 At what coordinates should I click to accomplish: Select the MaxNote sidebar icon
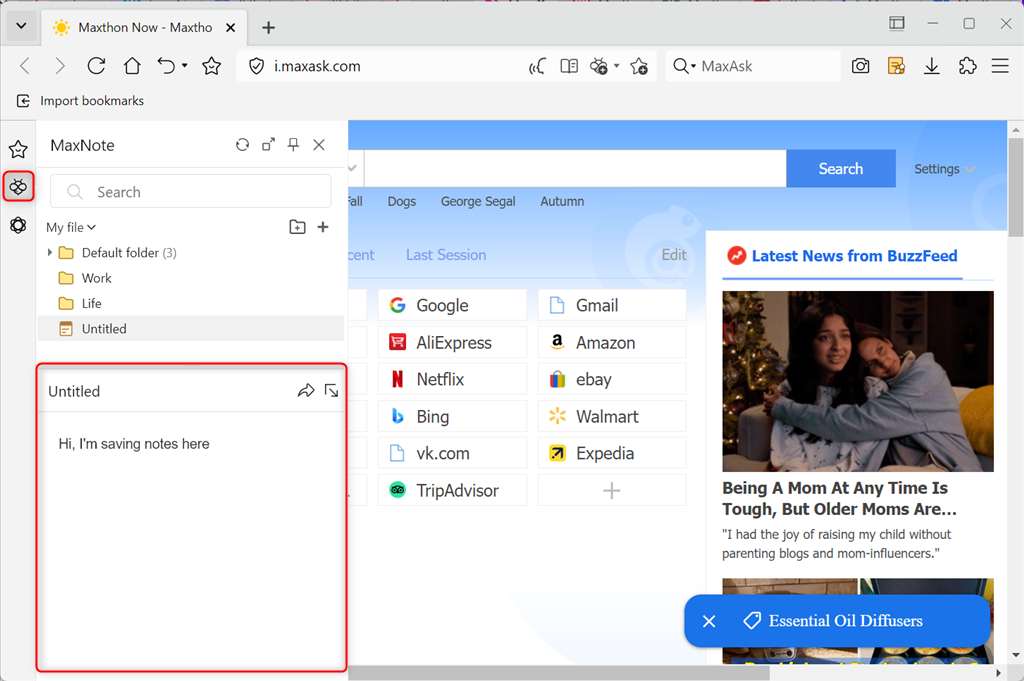(x=18, y=187)
